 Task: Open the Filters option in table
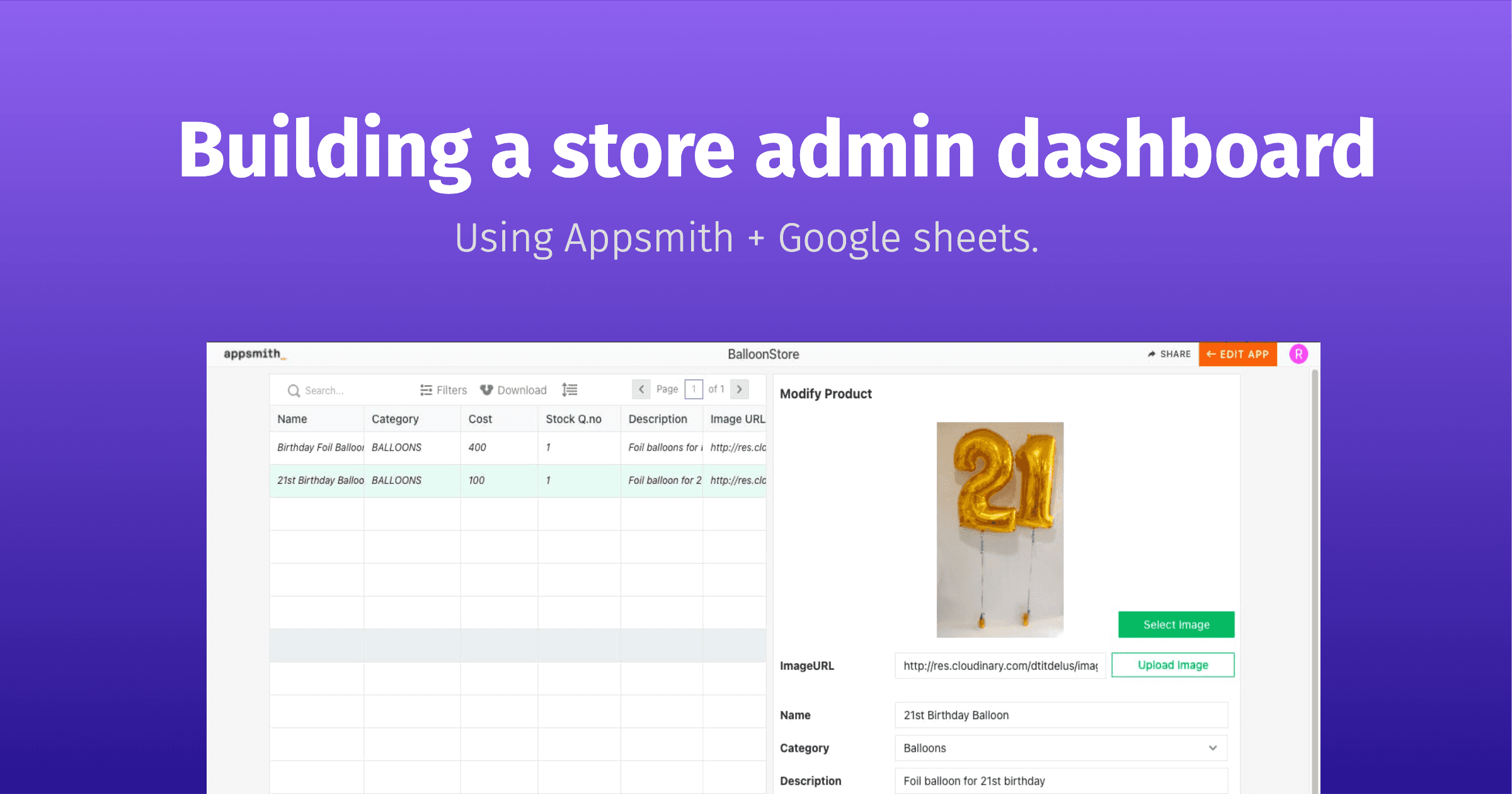pyautogui.click(x=444, y=390)
